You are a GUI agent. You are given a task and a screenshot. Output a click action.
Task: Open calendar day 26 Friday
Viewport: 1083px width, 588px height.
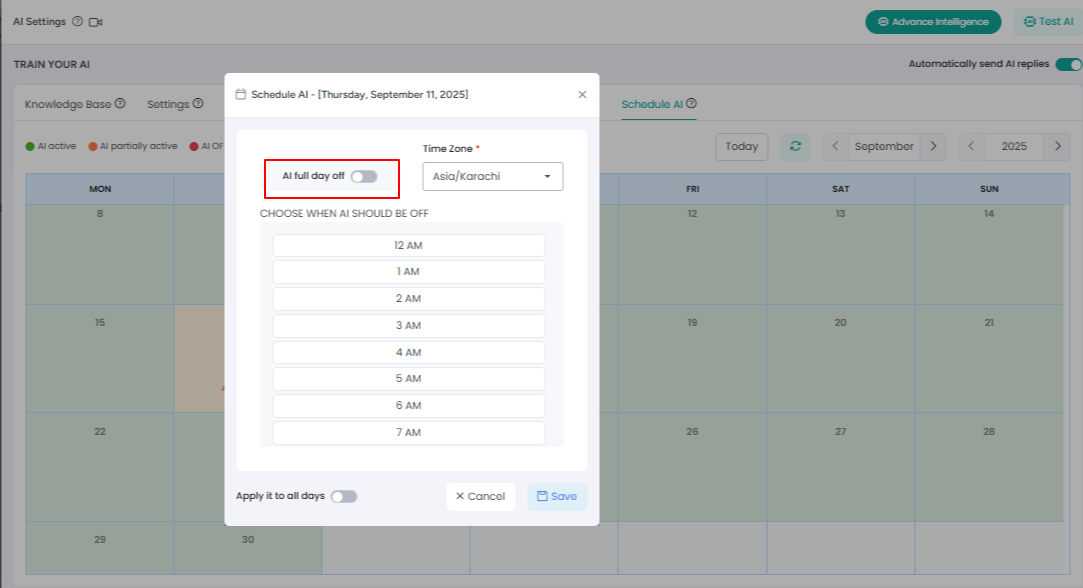[693, 467]
